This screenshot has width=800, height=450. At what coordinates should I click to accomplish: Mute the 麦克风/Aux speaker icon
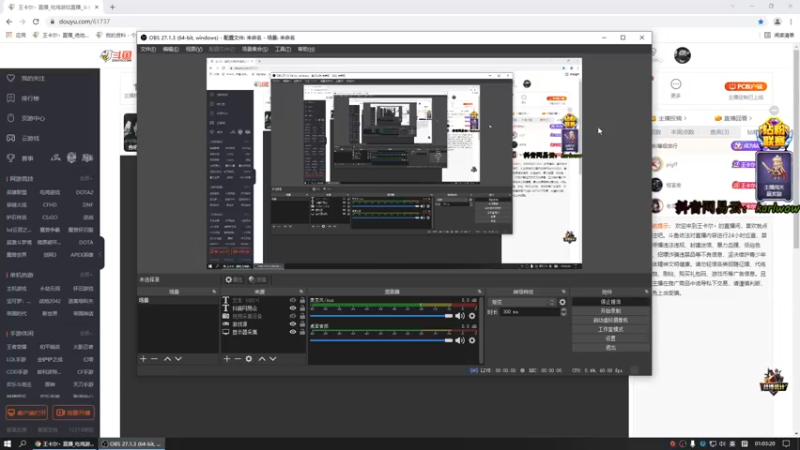tap(460, 316)
